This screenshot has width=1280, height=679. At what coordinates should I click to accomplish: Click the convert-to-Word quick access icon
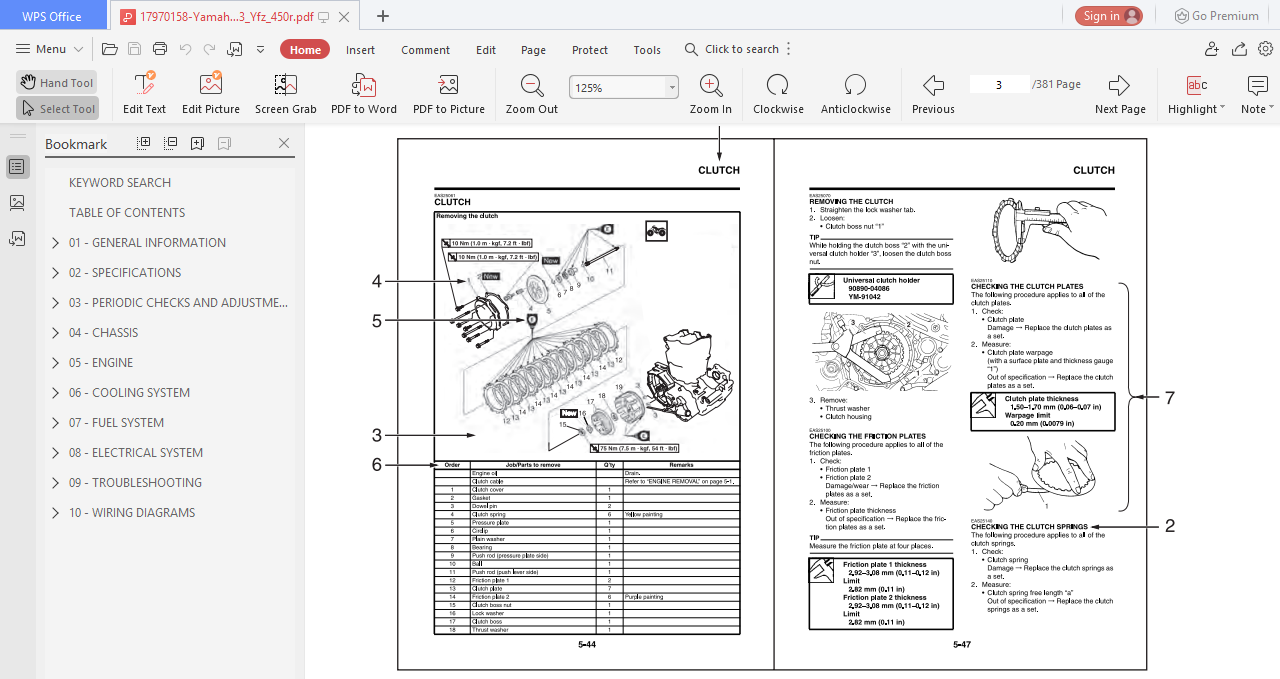[x=235, y=49]
